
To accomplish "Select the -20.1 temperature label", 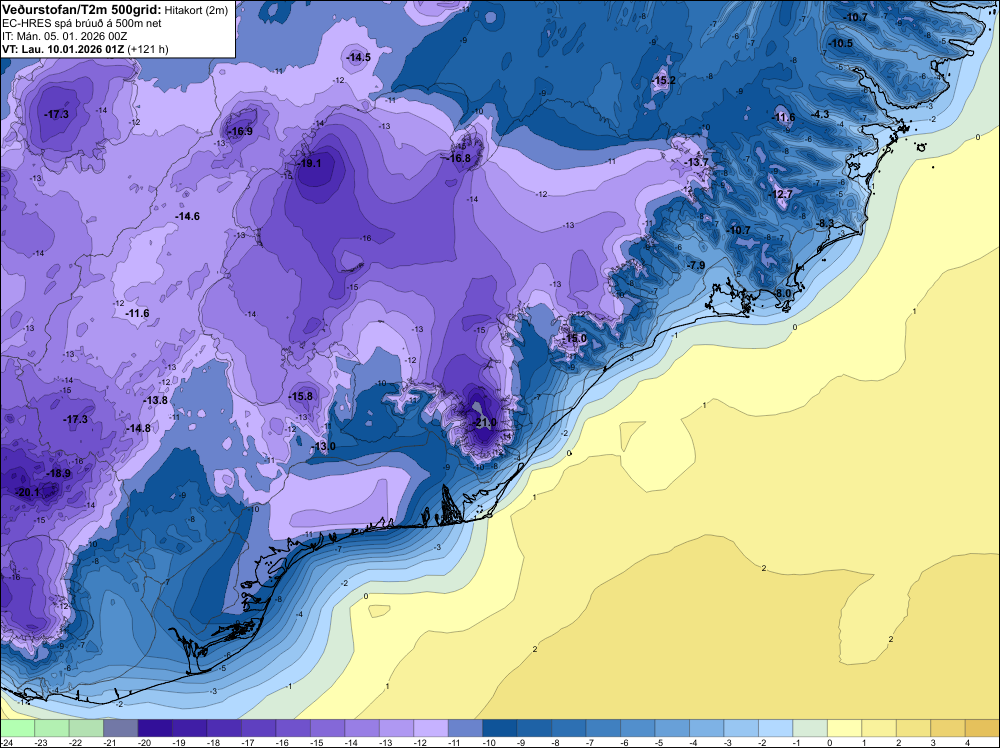I will pyautogui.click(x=29, y=492).
